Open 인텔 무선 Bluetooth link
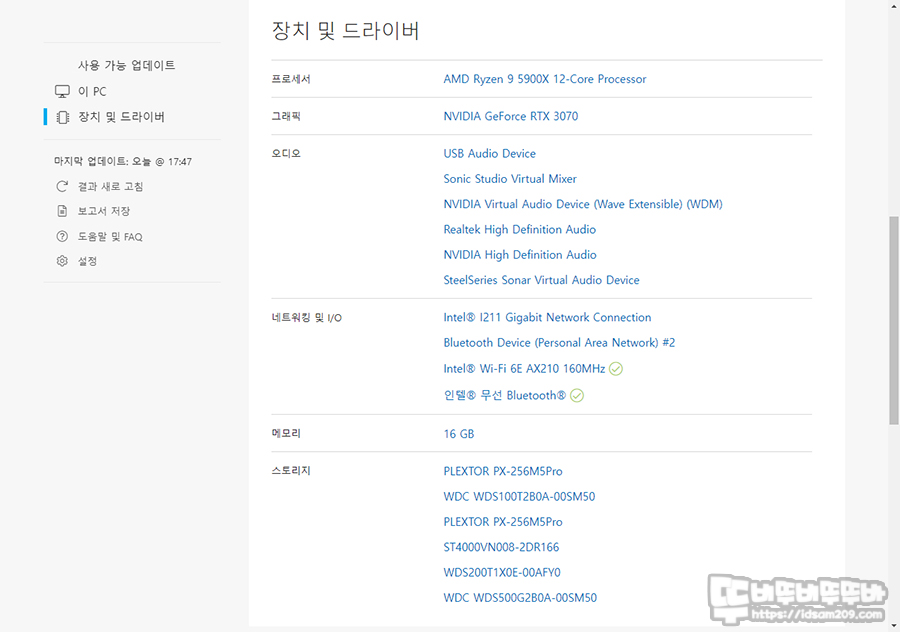 [x=505, y=396]
